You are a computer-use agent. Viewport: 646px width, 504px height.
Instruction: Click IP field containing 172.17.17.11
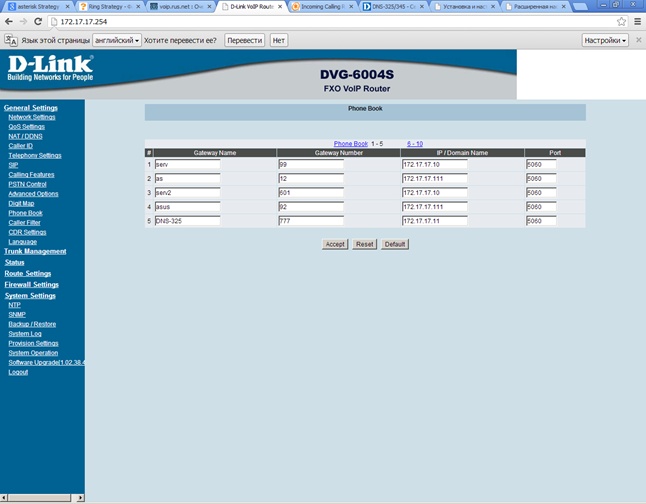435,221
